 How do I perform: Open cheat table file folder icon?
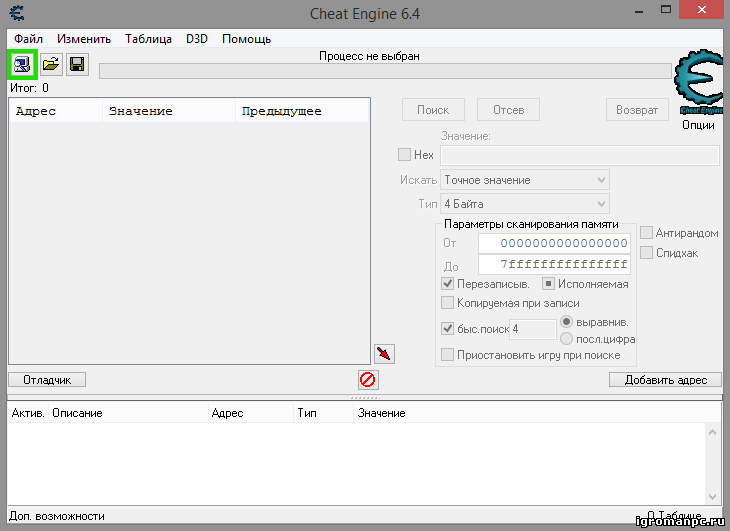pyautogui.click(x=51, y=64)
